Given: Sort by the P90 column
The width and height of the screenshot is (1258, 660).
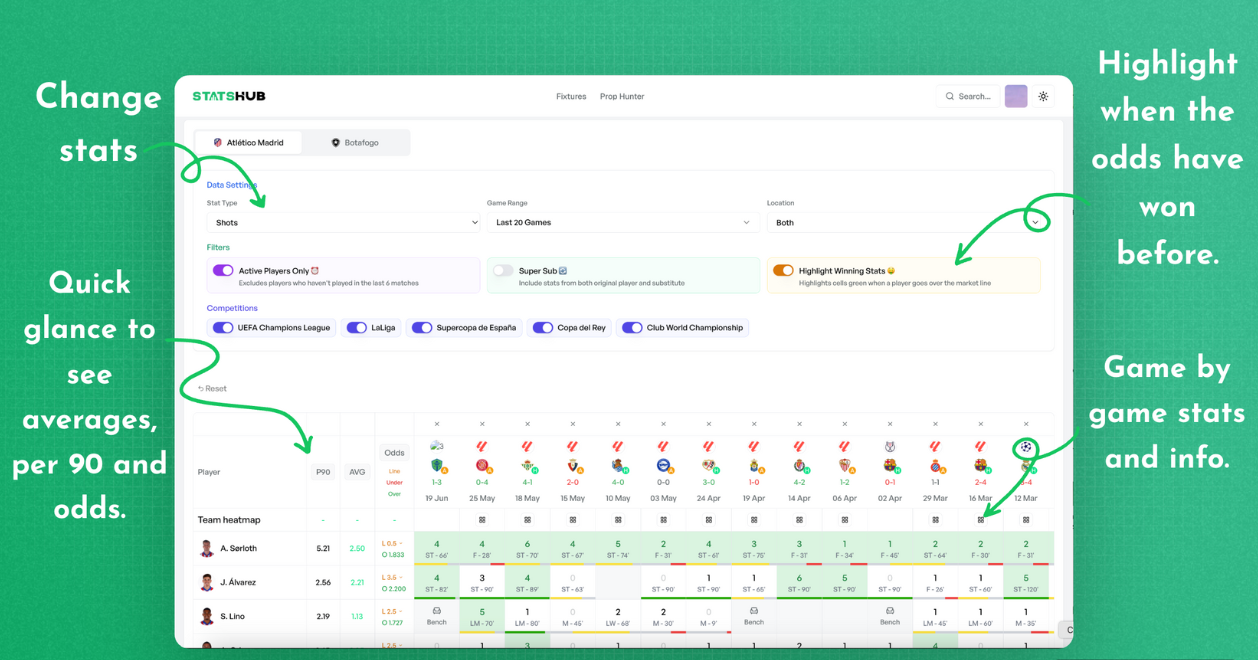Looking at the screenshot, I should pyautogui.click(x=322, y=472).
